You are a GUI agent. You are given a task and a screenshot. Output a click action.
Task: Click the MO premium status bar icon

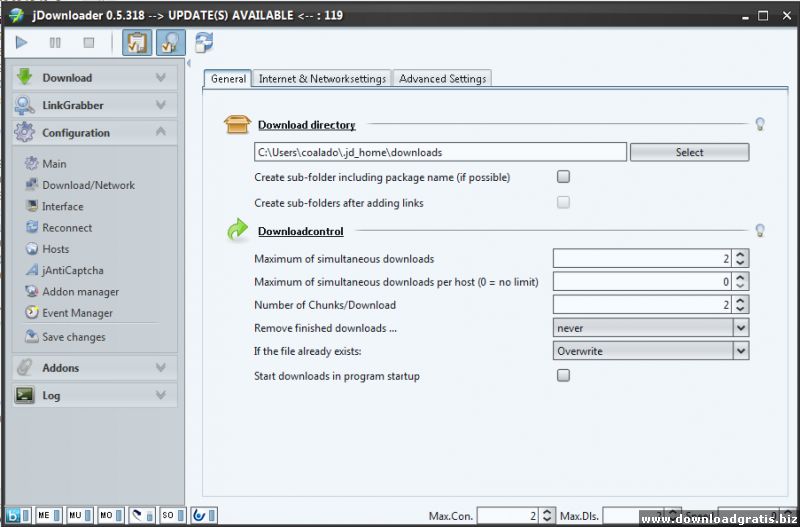pos(111,515)
